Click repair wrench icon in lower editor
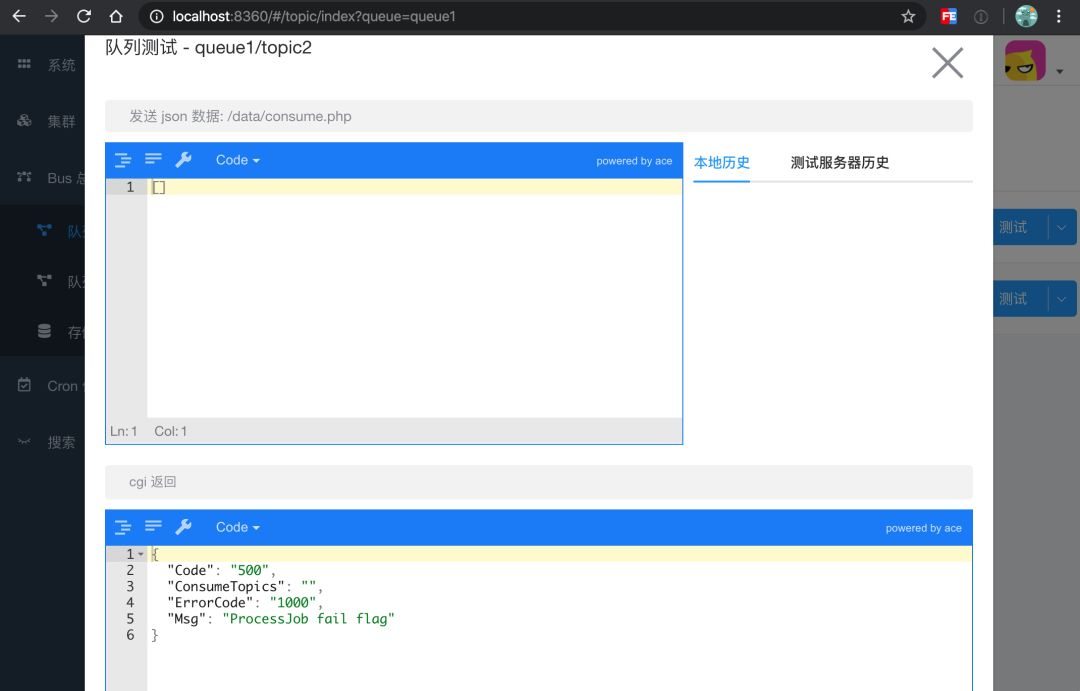The height and width of the screenshot is (691, 1080). coord(183,527)
